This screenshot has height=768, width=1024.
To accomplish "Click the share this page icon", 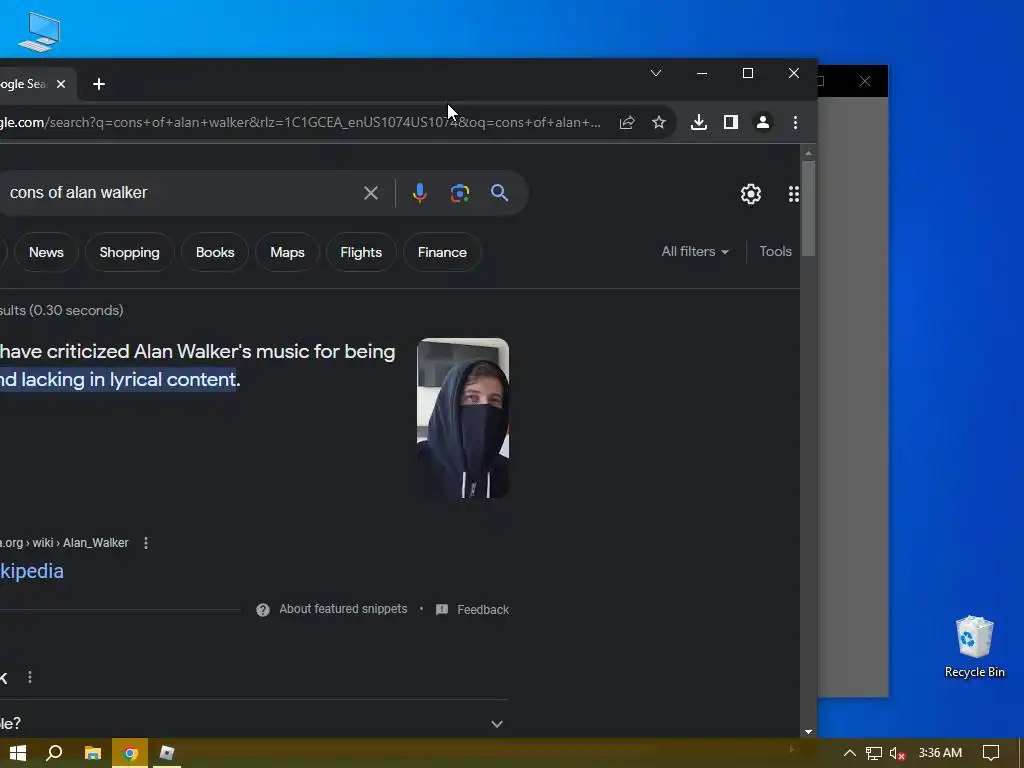I will pos(627,122).
